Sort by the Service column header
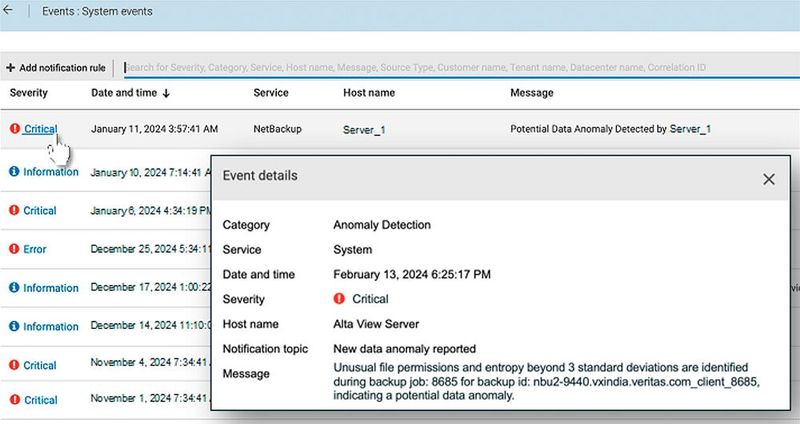Image resolution: width=800 pixels, height=424 pixels. 270,93
